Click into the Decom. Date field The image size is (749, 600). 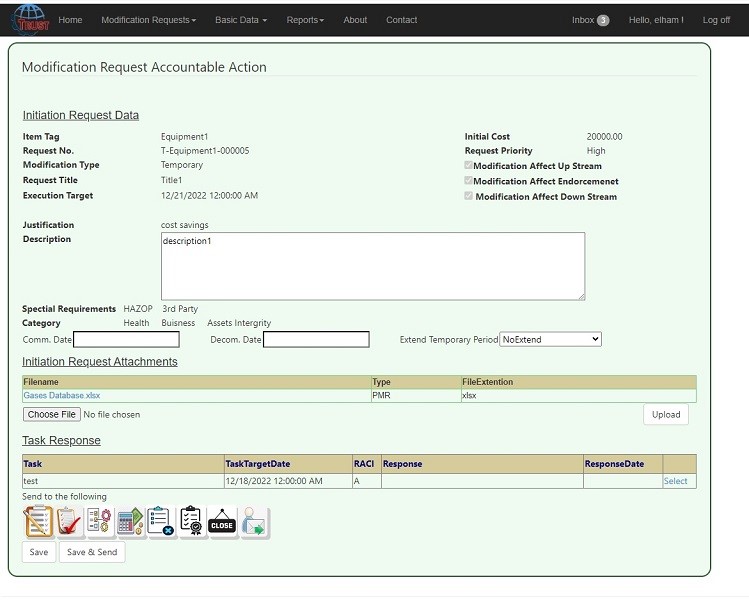(316, 339)
